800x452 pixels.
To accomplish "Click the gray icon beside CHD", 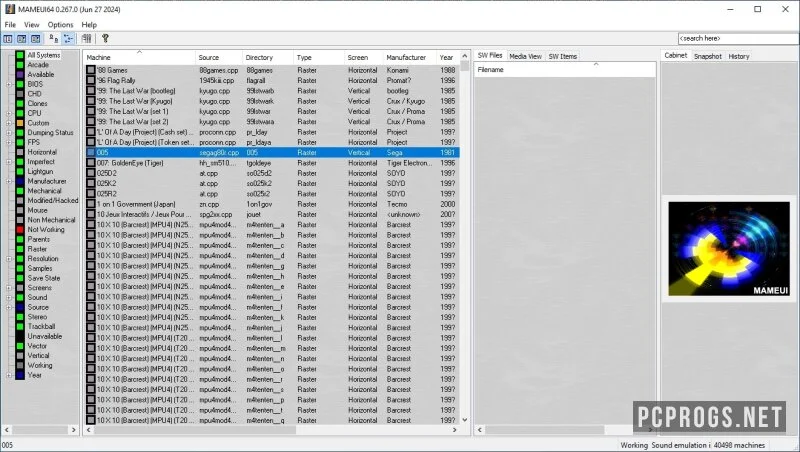I will (20, 94).
